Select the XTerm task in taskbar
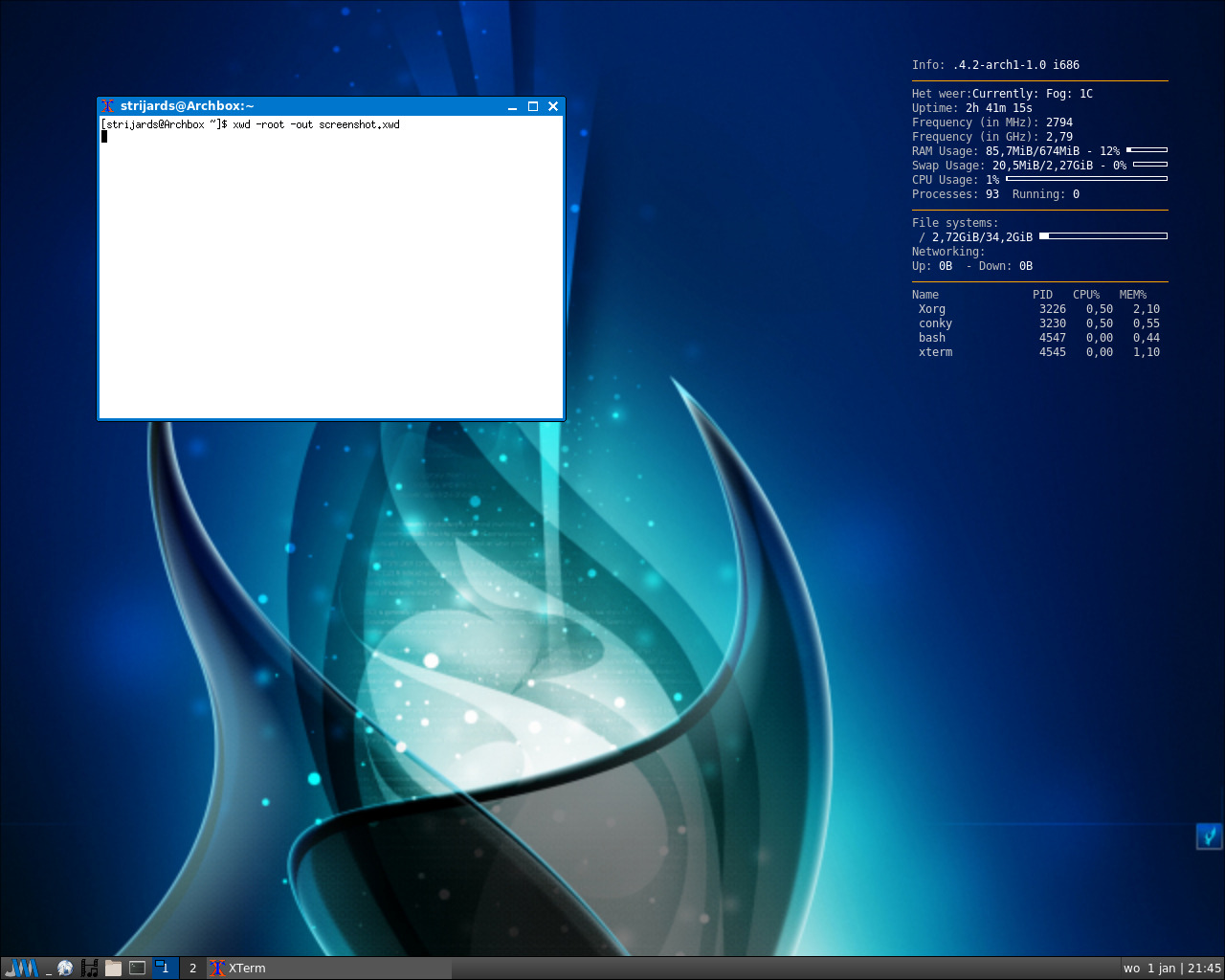Image resolution: width=1225 pixels, height=980 pixels. tap(329, 968)
